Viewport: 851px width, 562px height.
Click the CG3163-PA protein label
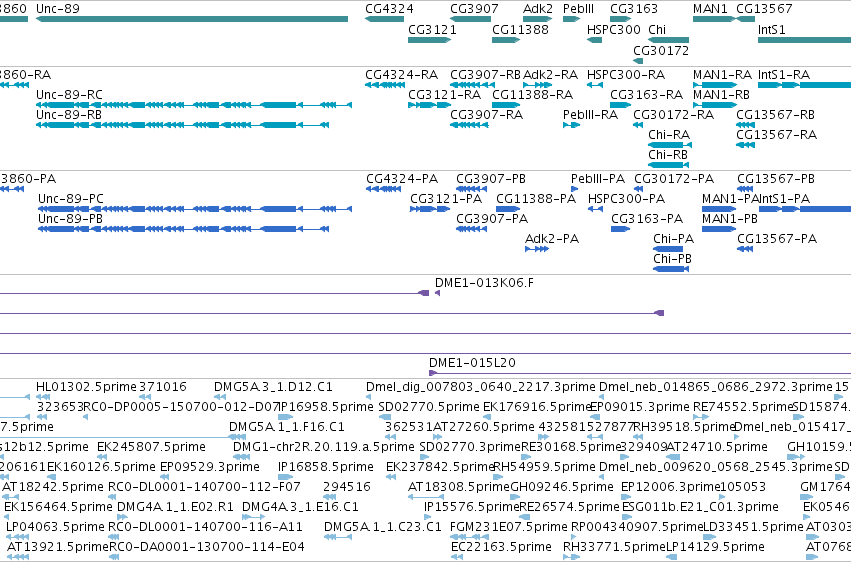[x=647, y=219]
